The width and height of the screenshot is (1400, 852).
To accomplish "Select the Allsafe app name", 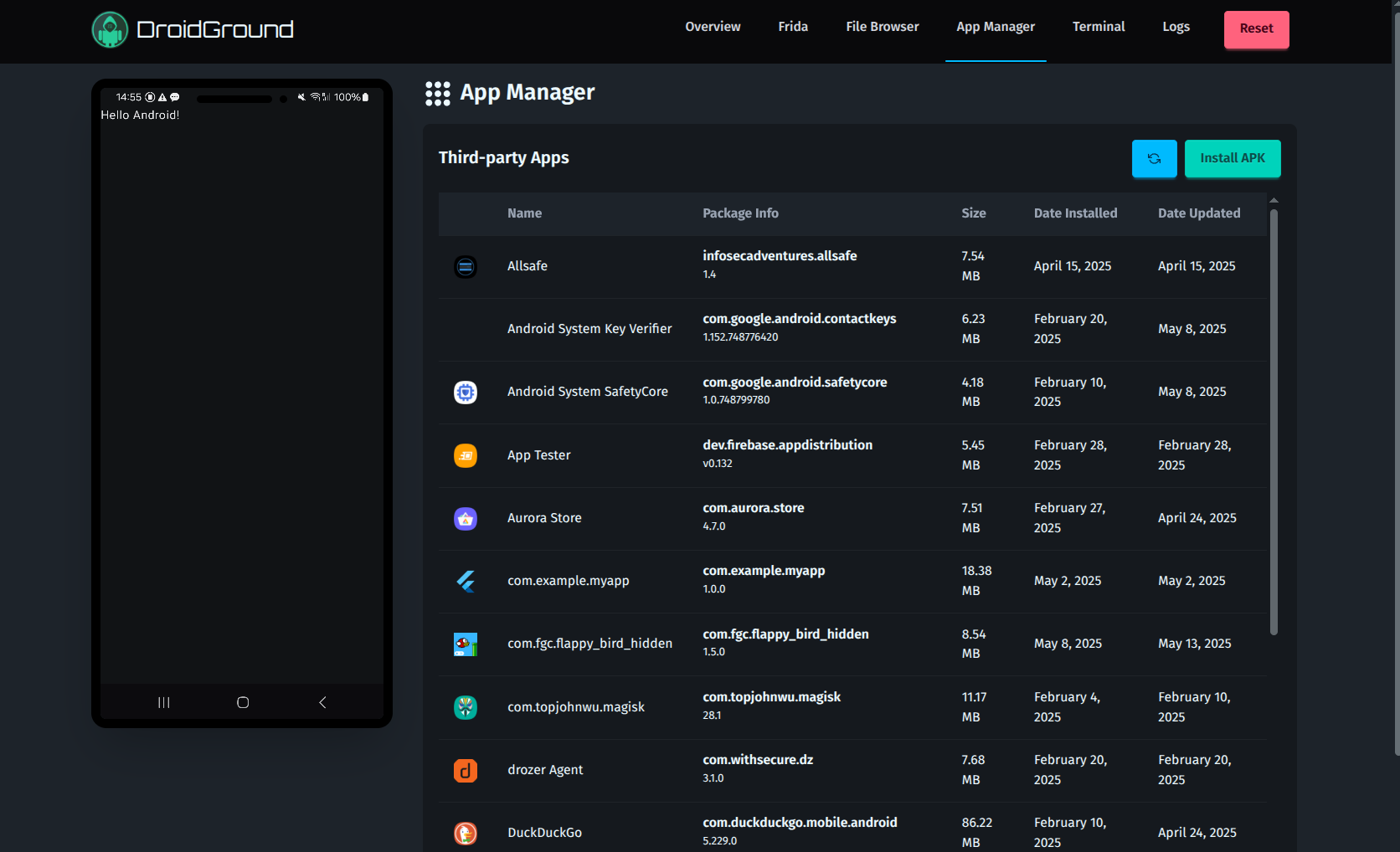I will click(x=528, y=266).
